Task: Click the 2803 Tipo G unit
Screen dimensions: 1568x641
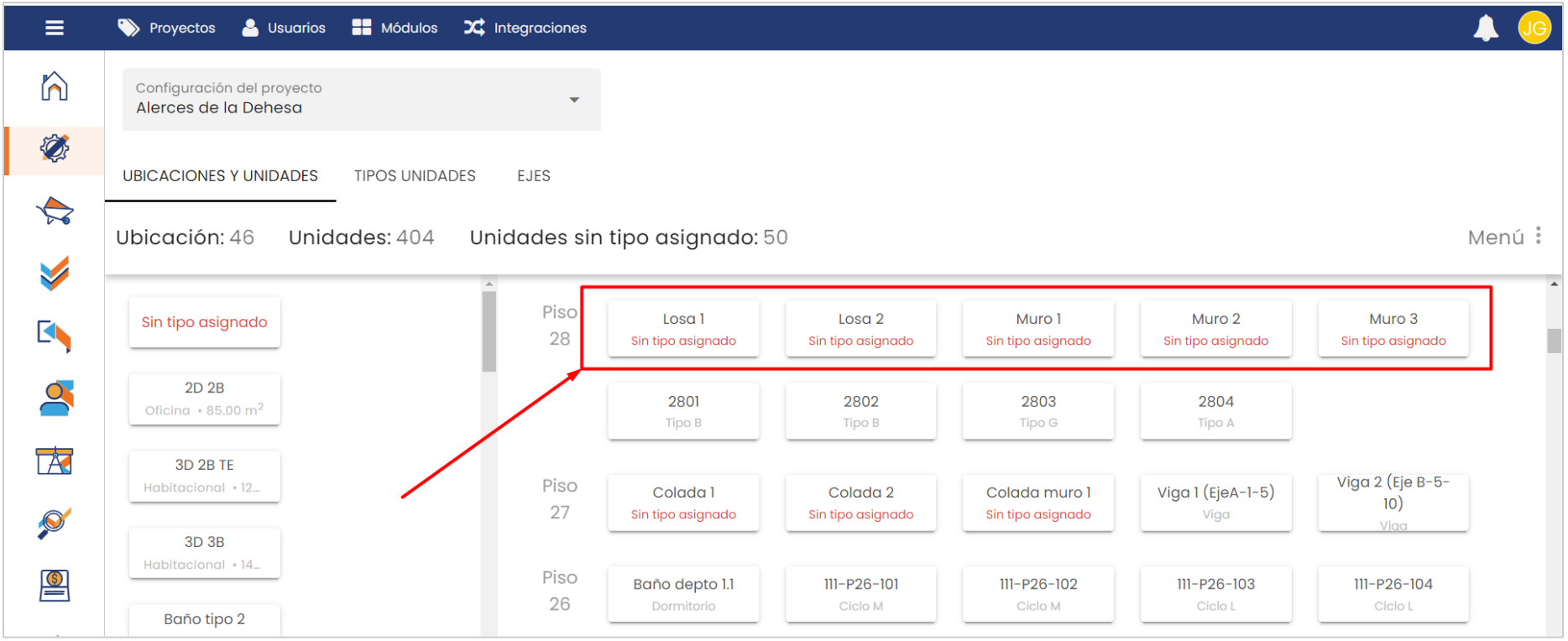Action: tap(1038, 411)
